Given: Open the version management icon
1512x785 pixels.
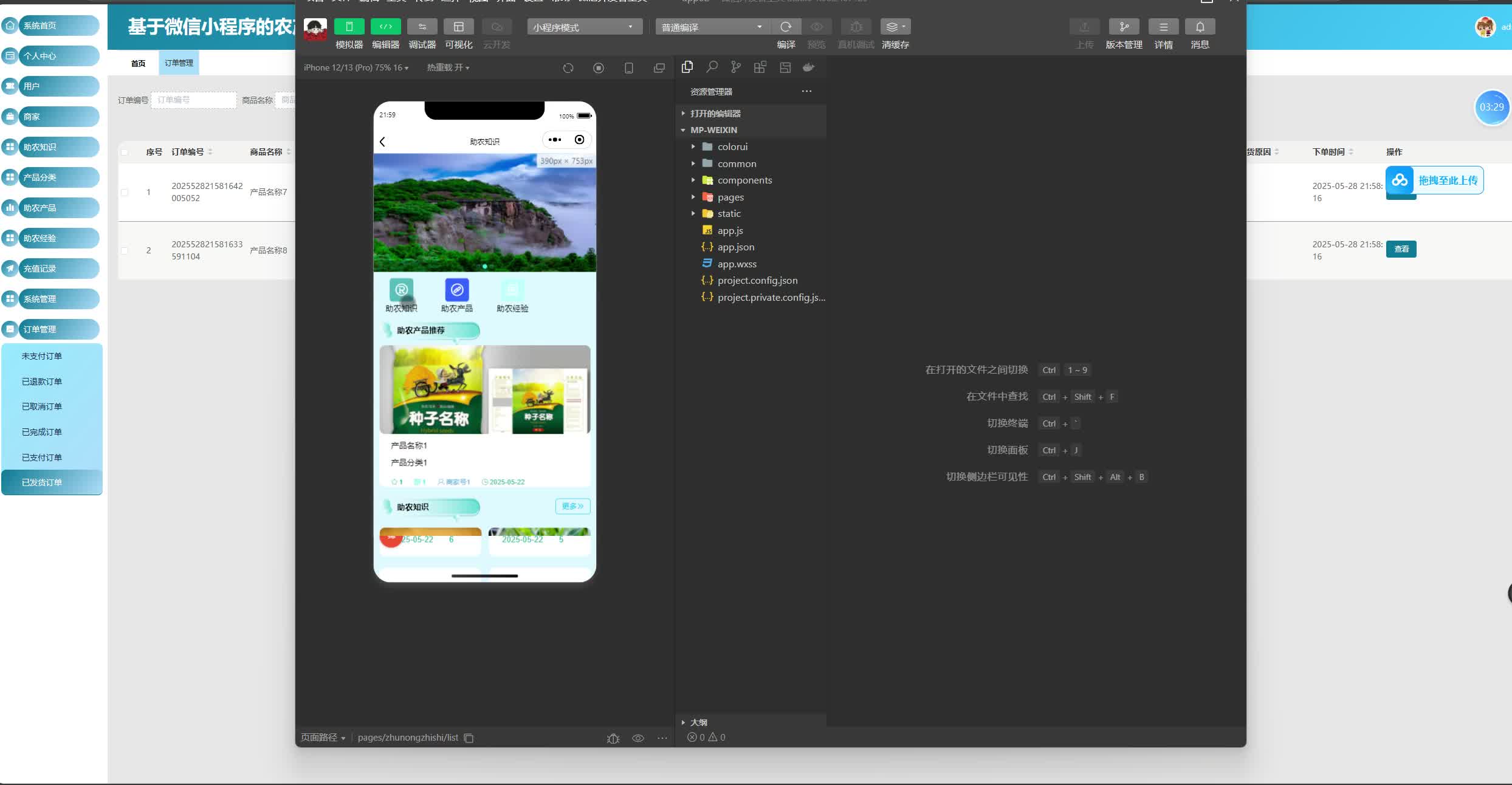Looking at the screenshot, I should point(1124,27).
